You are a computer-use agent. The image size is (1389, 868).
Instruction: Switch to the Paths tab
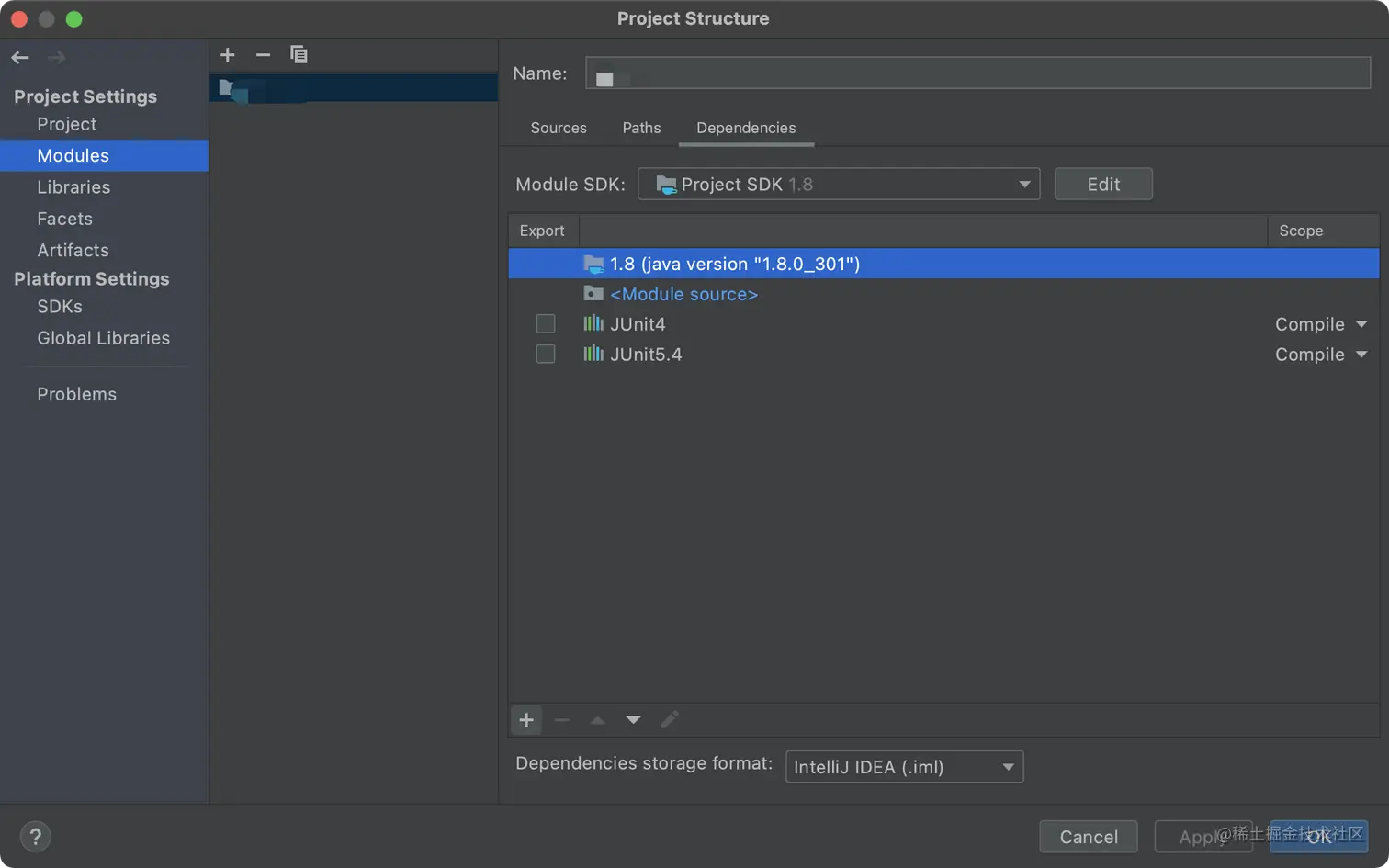pos(641,128)
